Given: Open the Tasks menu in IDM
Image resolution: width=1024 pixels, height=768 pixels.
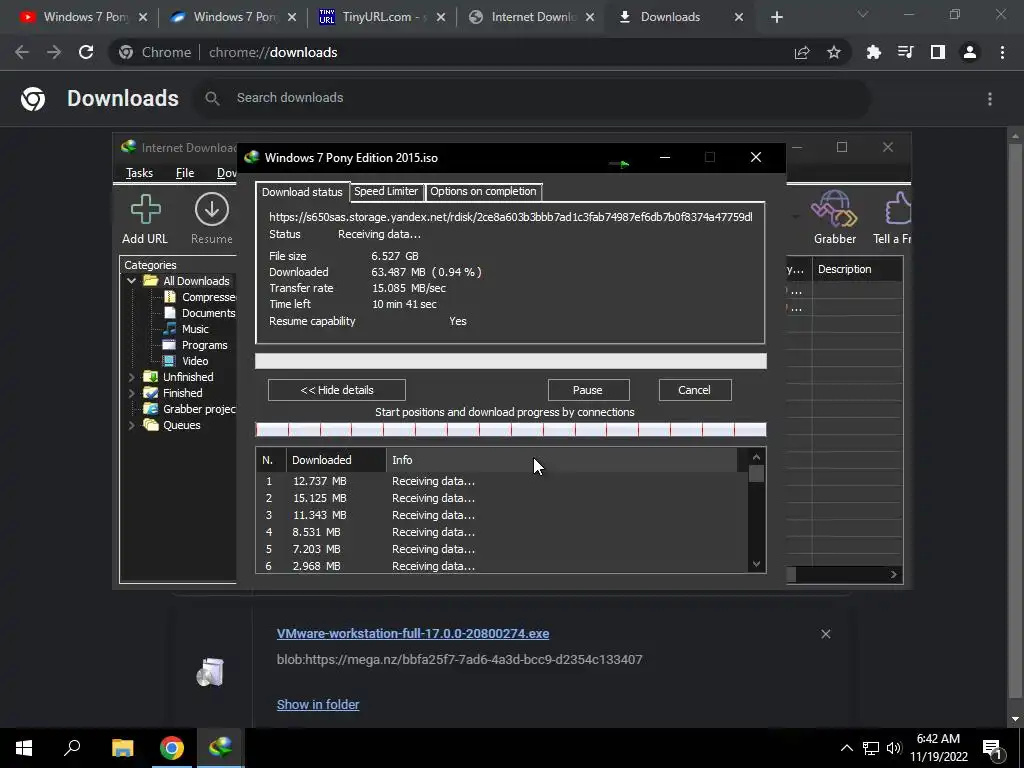Looking at the screenshot, I should point(139,172).
